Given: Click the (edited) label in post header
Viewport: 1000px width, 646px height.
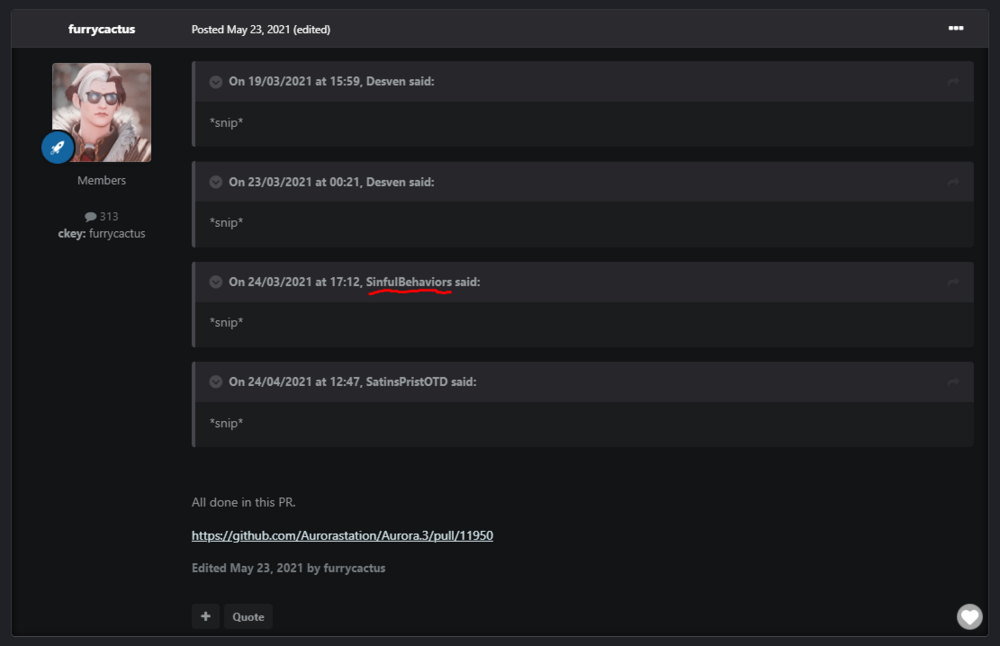Looking at the screenshot, I should click(x=312, y=30).
